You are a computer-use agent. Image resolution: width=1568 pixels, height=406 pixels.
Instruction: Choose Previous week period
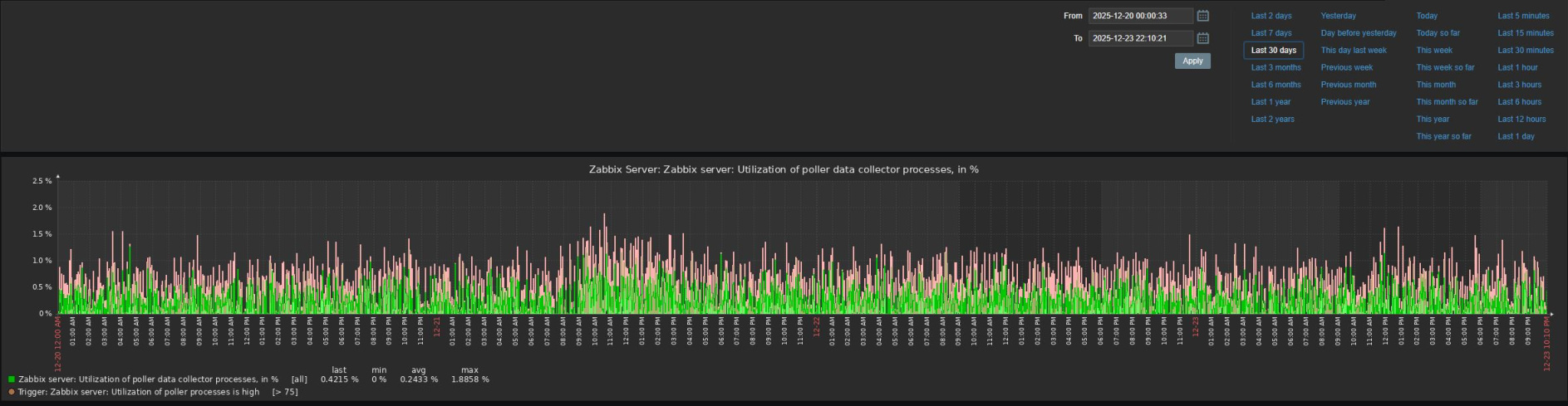click(x=1347, y=67)
